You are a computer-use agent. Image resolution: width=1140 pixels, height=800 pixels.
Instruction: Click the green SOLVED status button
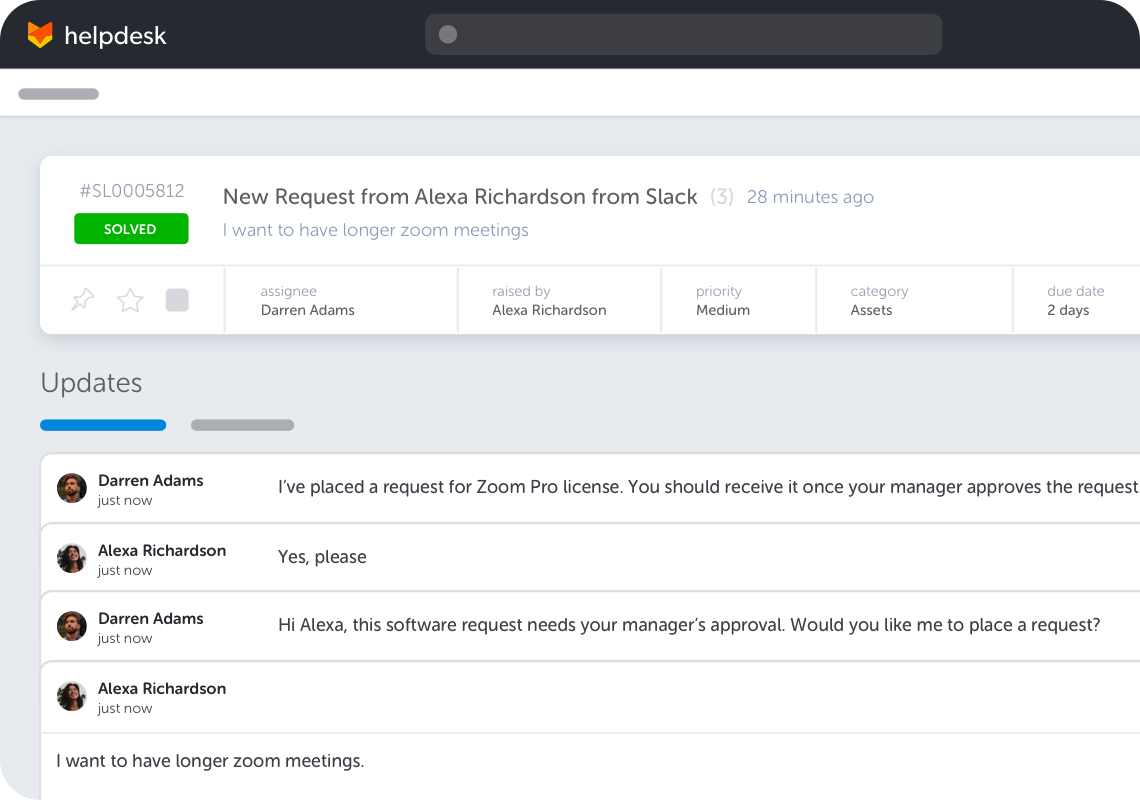pyautogui.click(x=131, y=229)
